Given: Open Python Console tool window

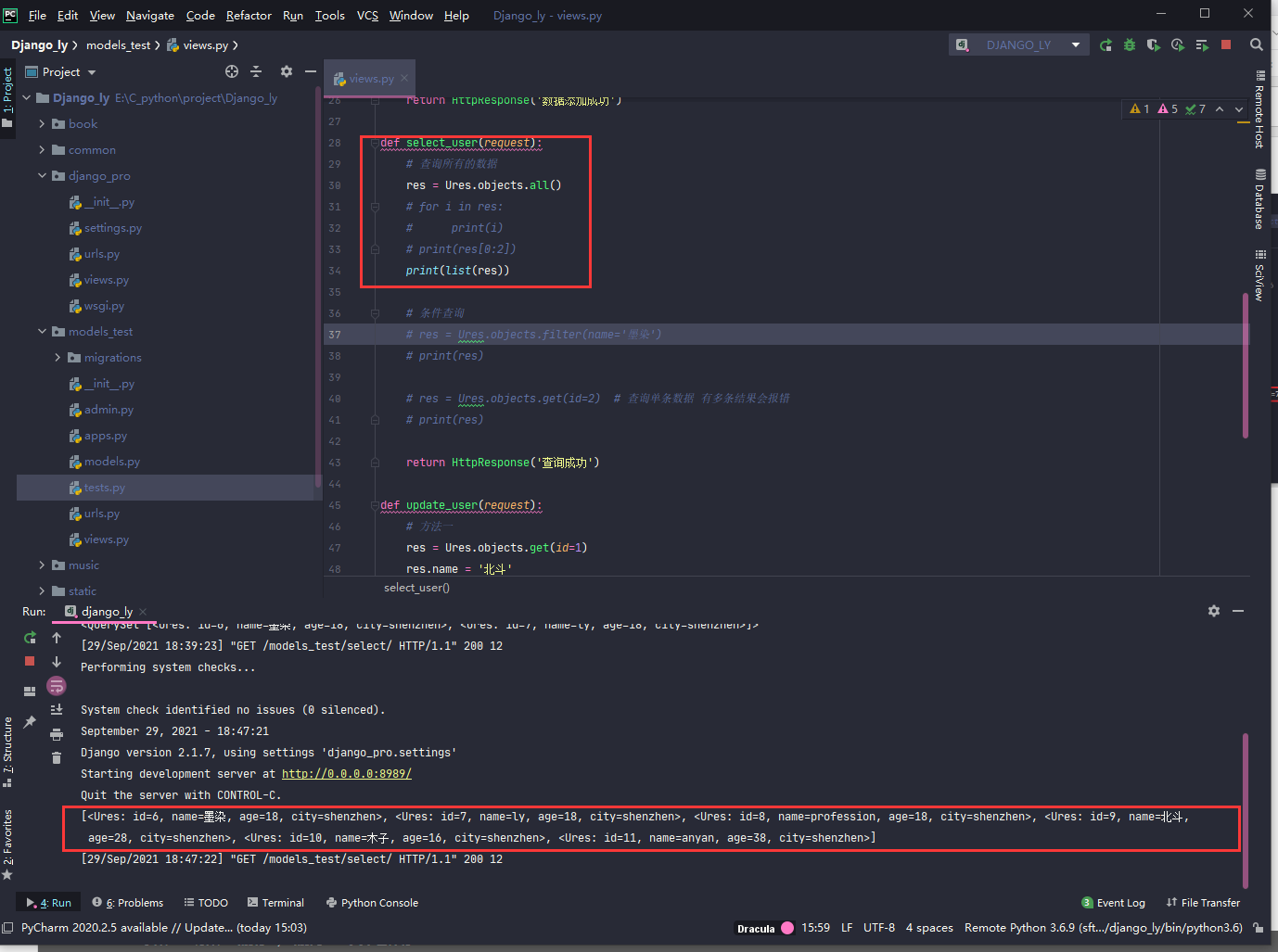Looking at the screenshot, I should point(372,902).
